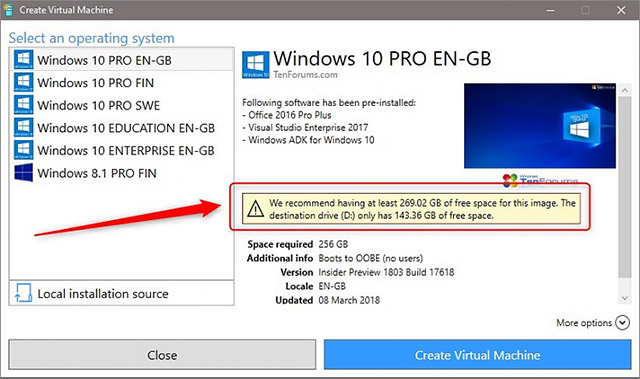Click the Visual Studio Enterprise 2017 line

(305, 127)
